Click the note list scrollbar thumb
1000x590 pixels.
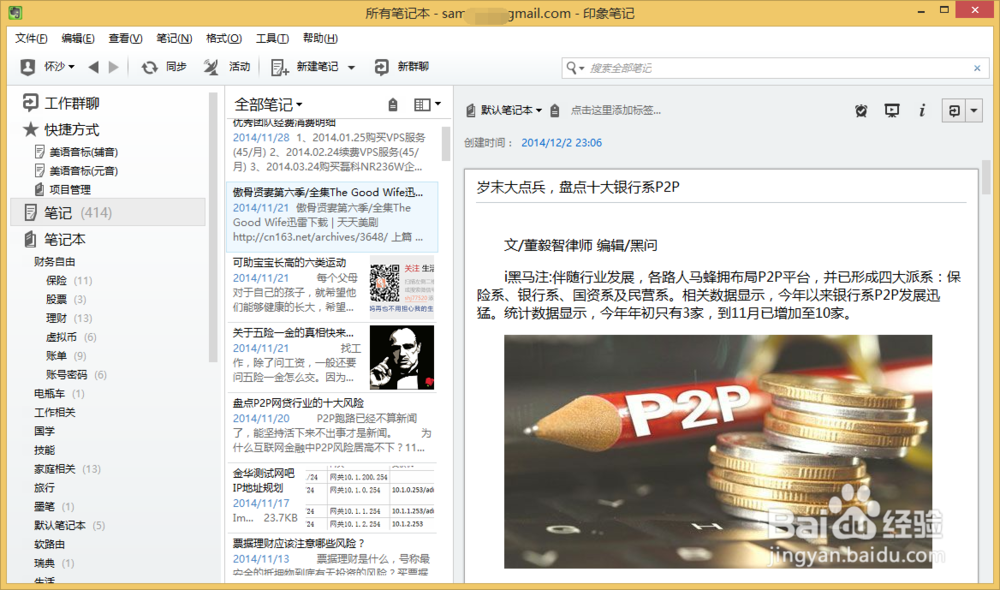[x=446, y=143]
